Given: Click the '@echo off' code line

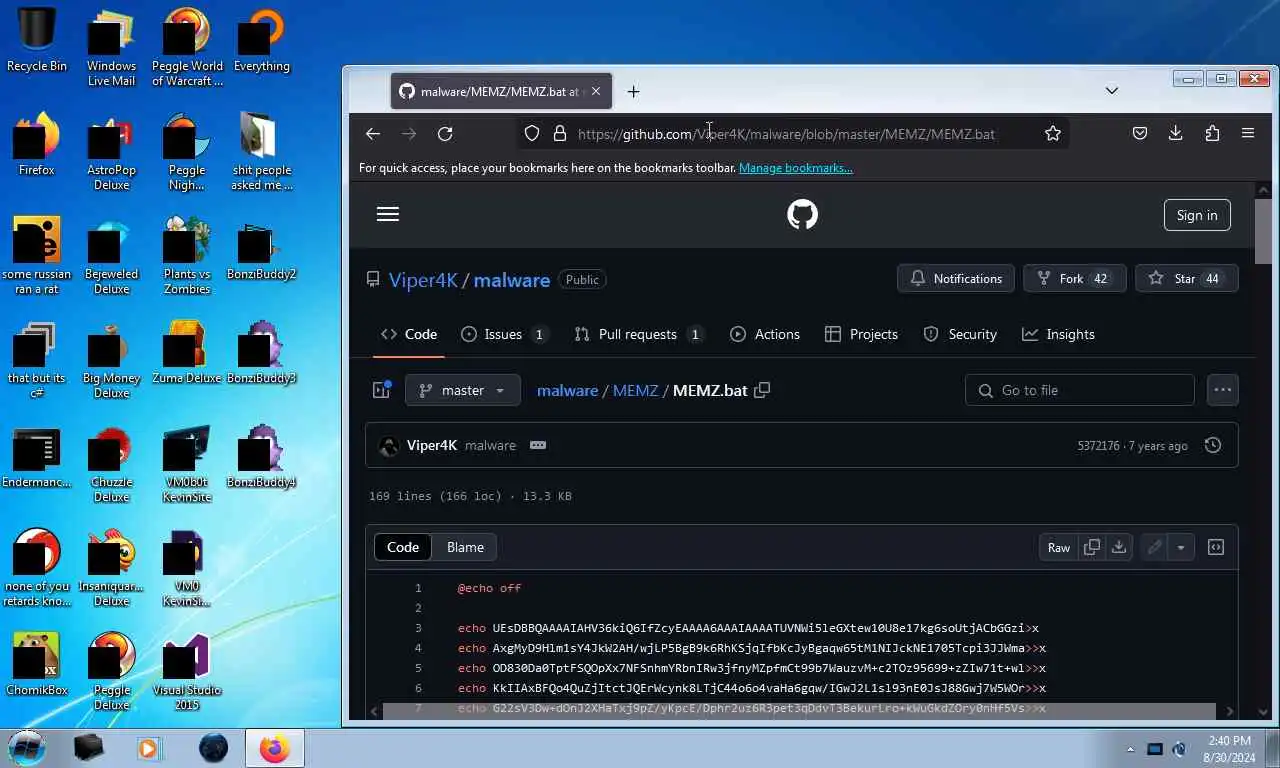Looking at the screenshot, I should [489, 588].
